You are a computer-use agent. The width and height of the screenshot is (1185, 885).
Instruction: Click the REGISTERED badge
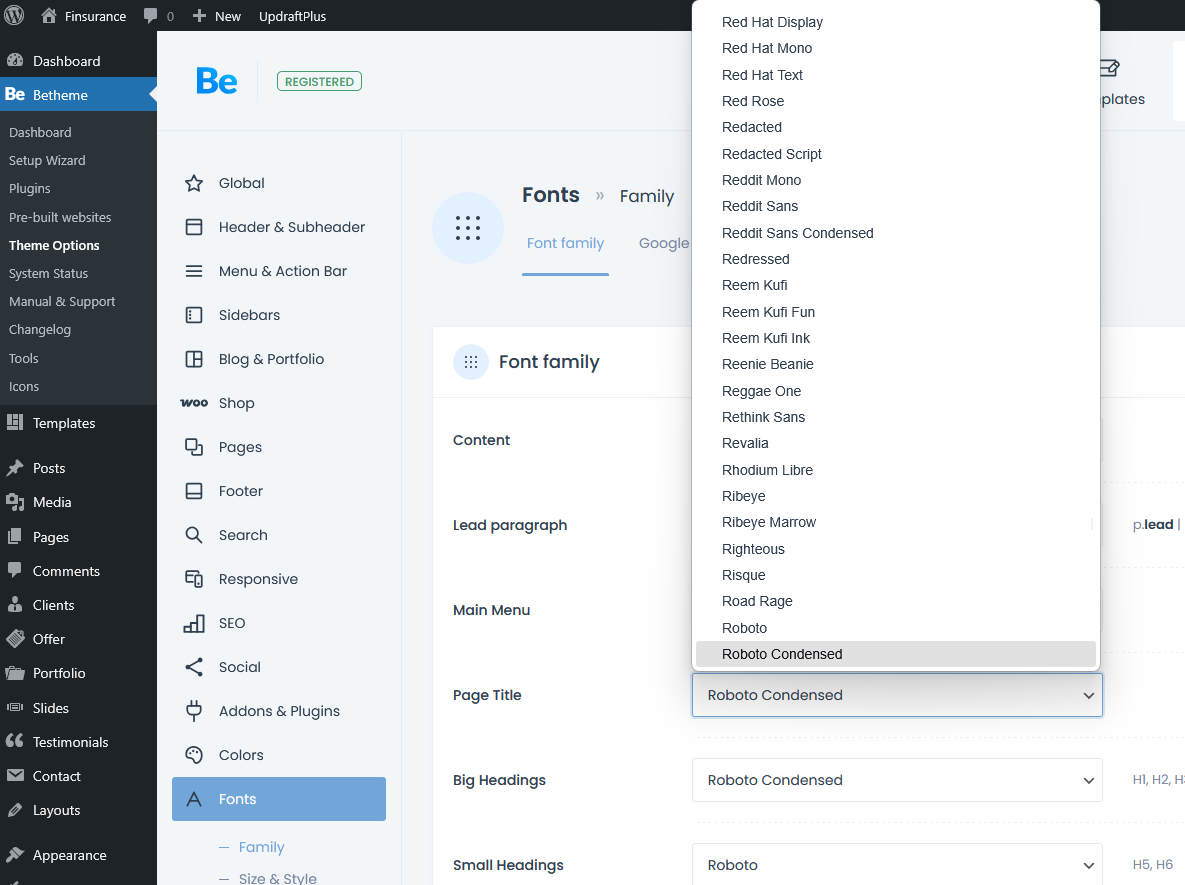click(x=319, y=81)
